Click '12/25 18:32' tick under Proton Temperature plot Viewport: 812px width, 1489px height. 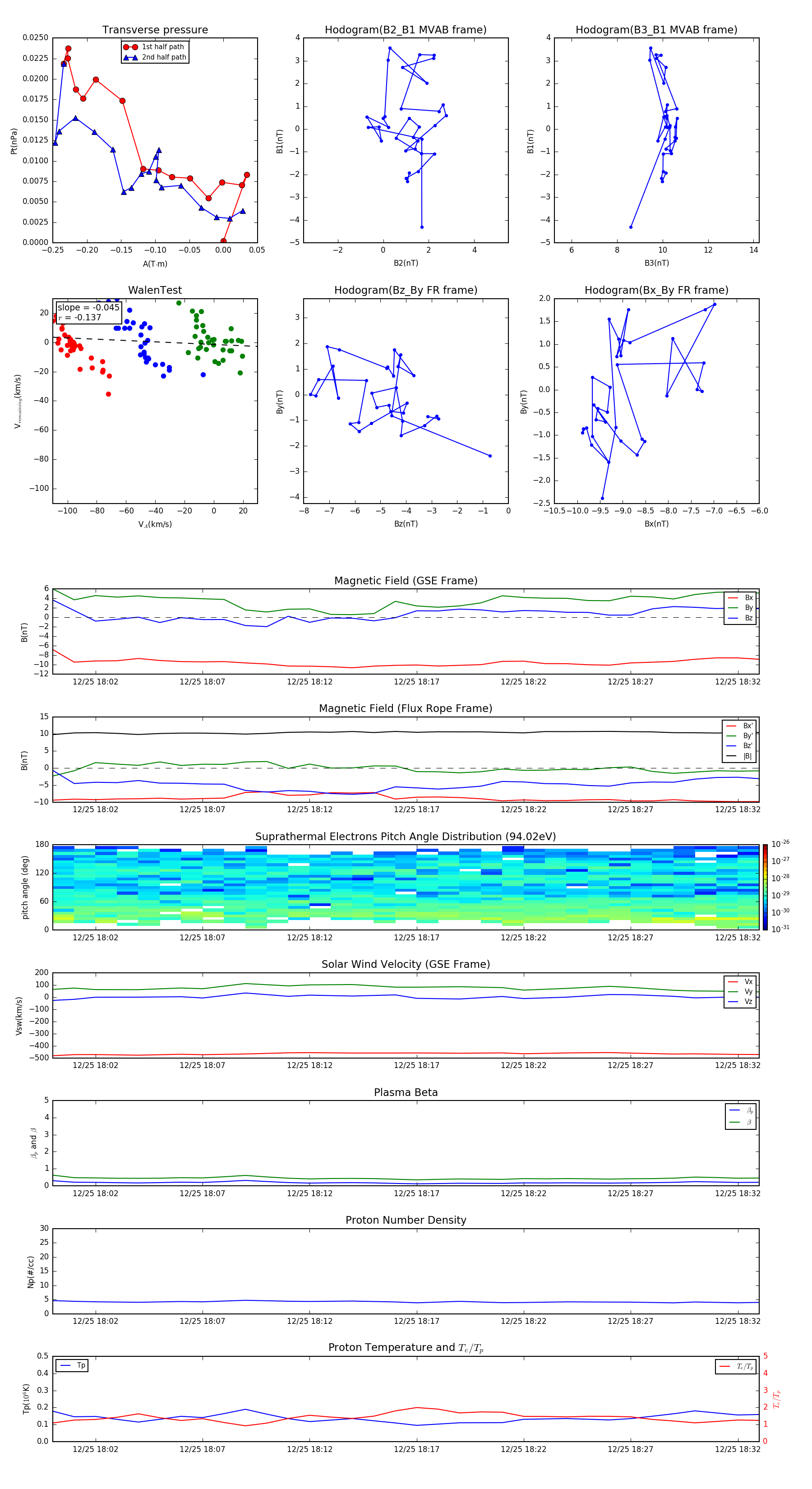point(738,1449)
